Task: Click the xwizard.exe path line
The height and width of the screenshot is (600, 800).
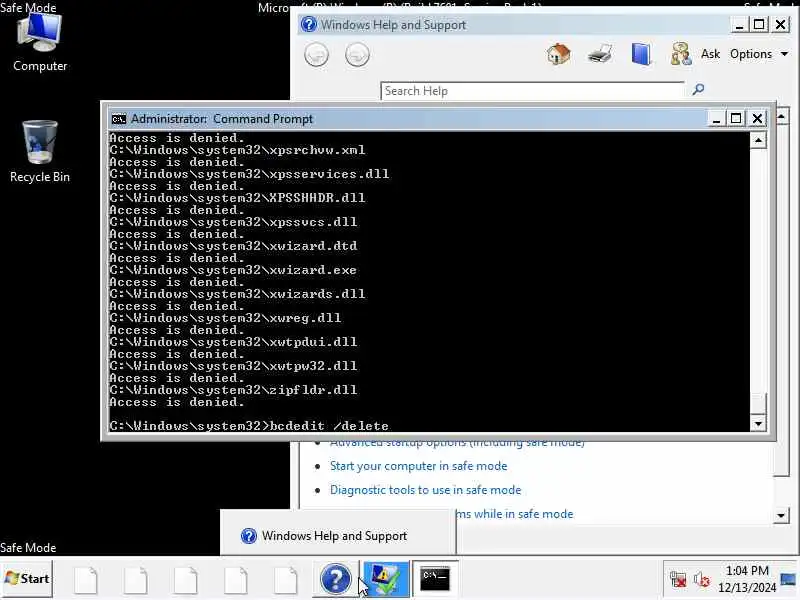Action: pos(233,270)
